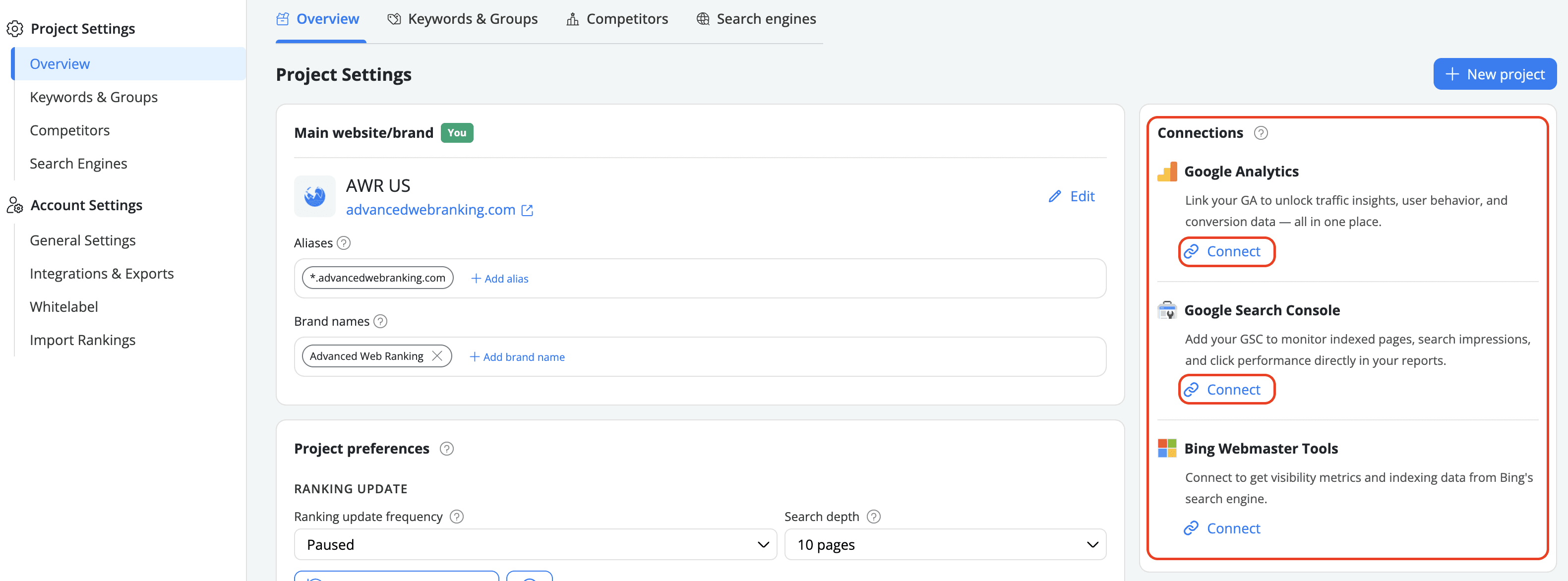
Task: Click Add brand name
Action: (x=517, y=357)
